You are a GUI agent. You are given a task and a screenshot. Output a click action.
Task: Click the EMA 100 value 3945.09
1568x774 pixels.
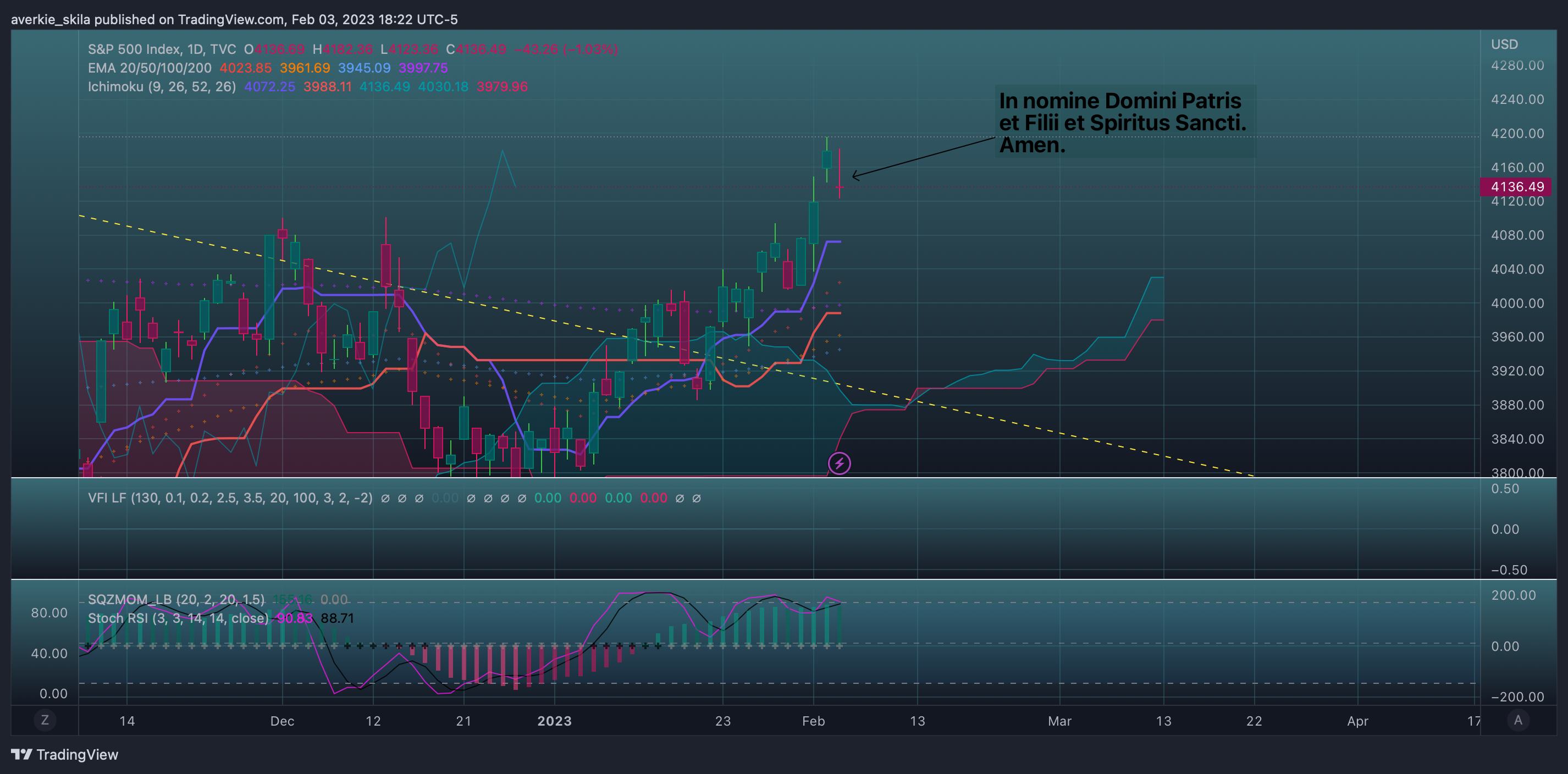click(x=364, y=68)
